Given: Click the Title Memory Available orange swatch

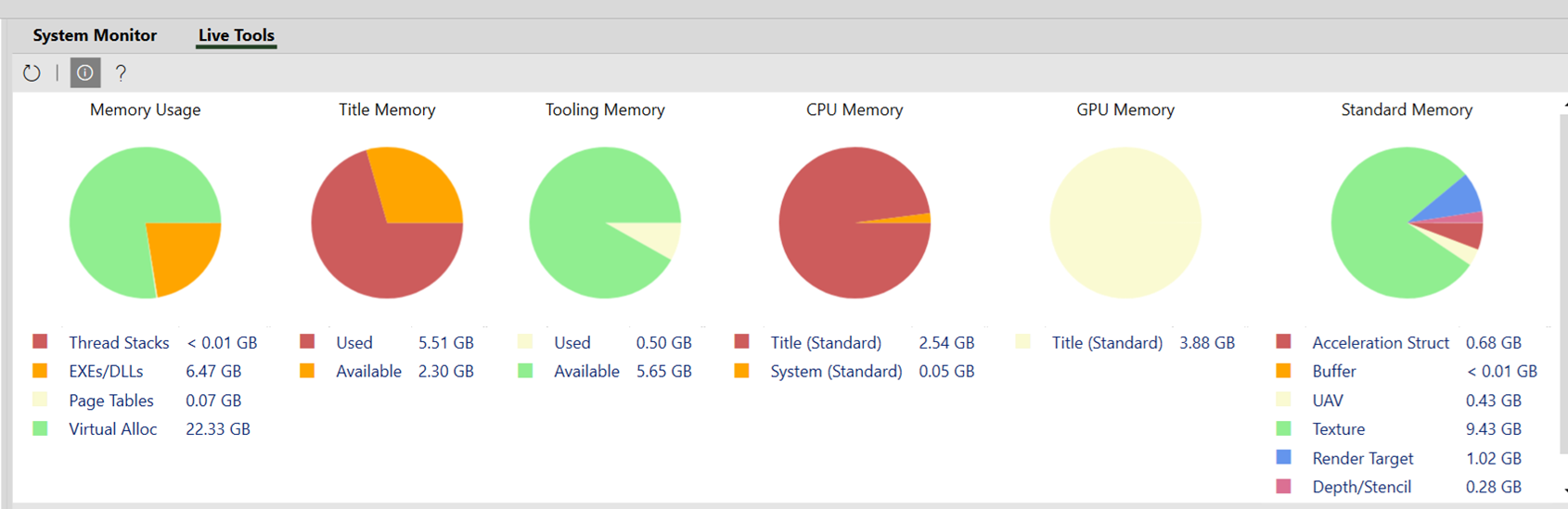Looking at the screenshot, I should pos(307,370).
